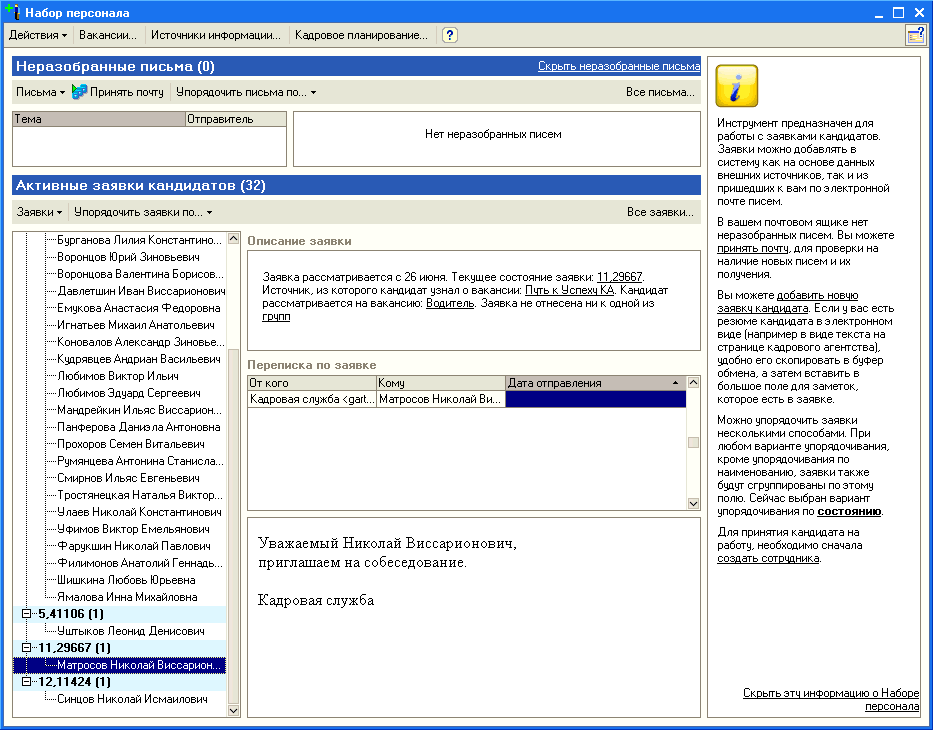Click the Тема column header
The image size is (933, 730).
point(99,119)
